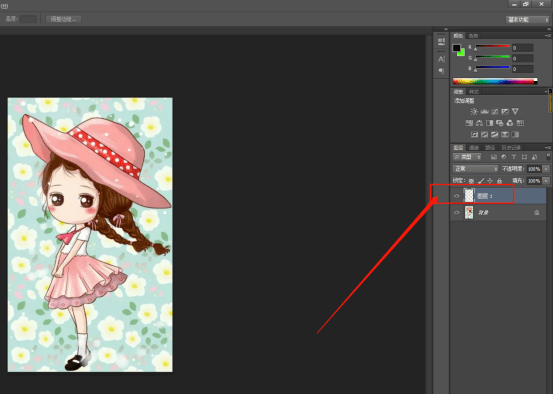Screen dimensions: 554x395
Task: Click the Refine Edge button
Action: pos(64,19)
